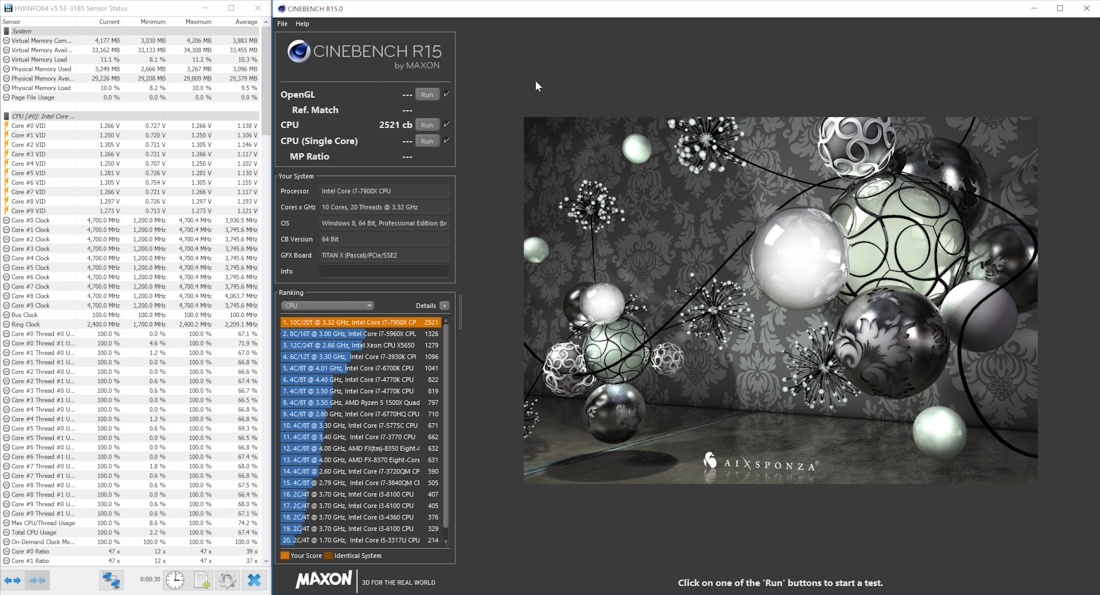Toggle the CPU test checkbox

446,125
